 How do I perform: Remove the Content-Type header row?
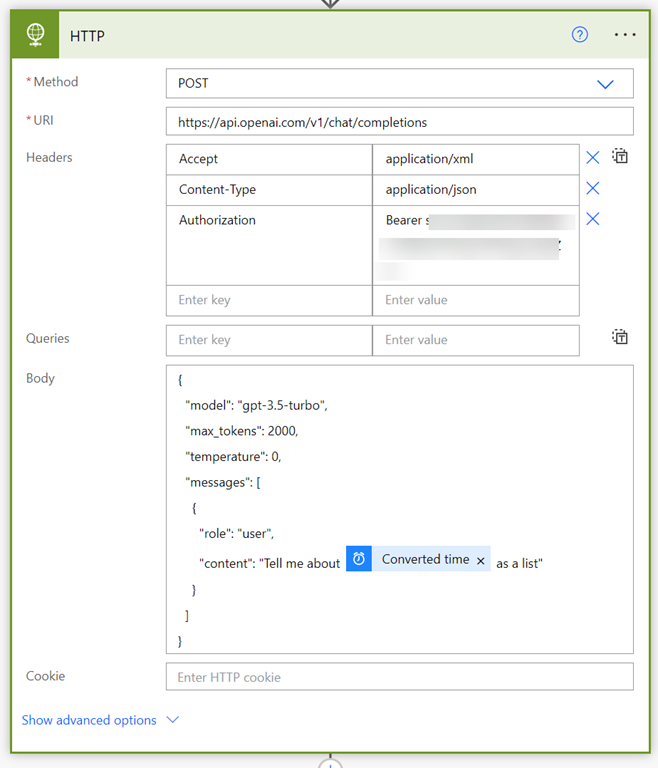593,189
